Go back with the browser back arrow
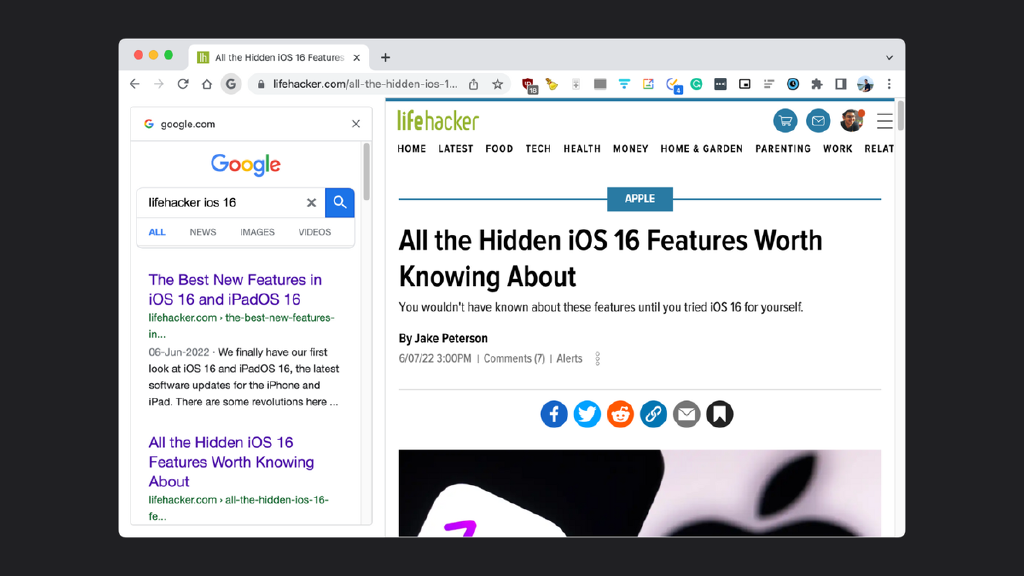Viewport: 1024px width, 576px height. 135,84
